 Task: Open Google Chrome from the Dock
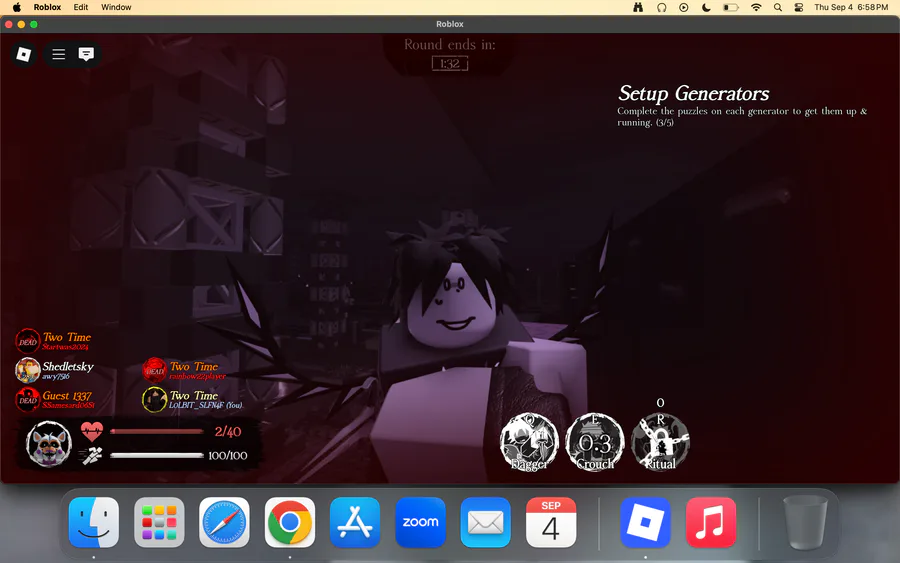click(290, 522)
